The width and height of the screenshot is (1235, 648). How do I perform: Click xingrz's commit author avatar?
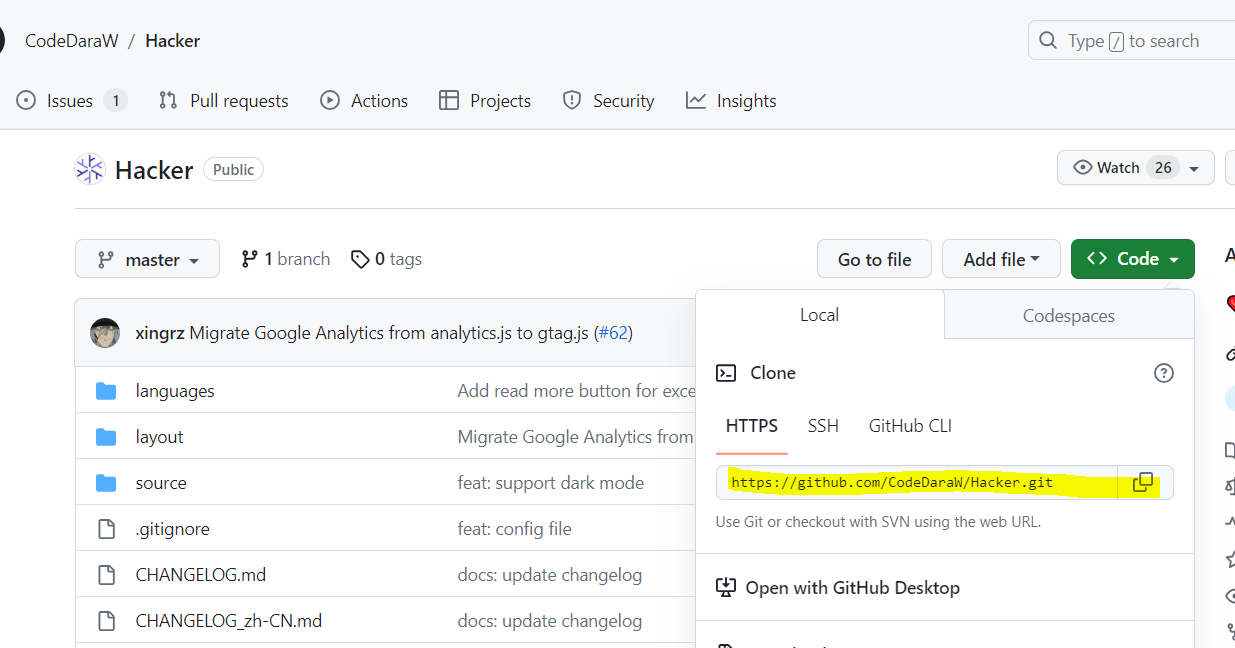(x=105, y=333)
